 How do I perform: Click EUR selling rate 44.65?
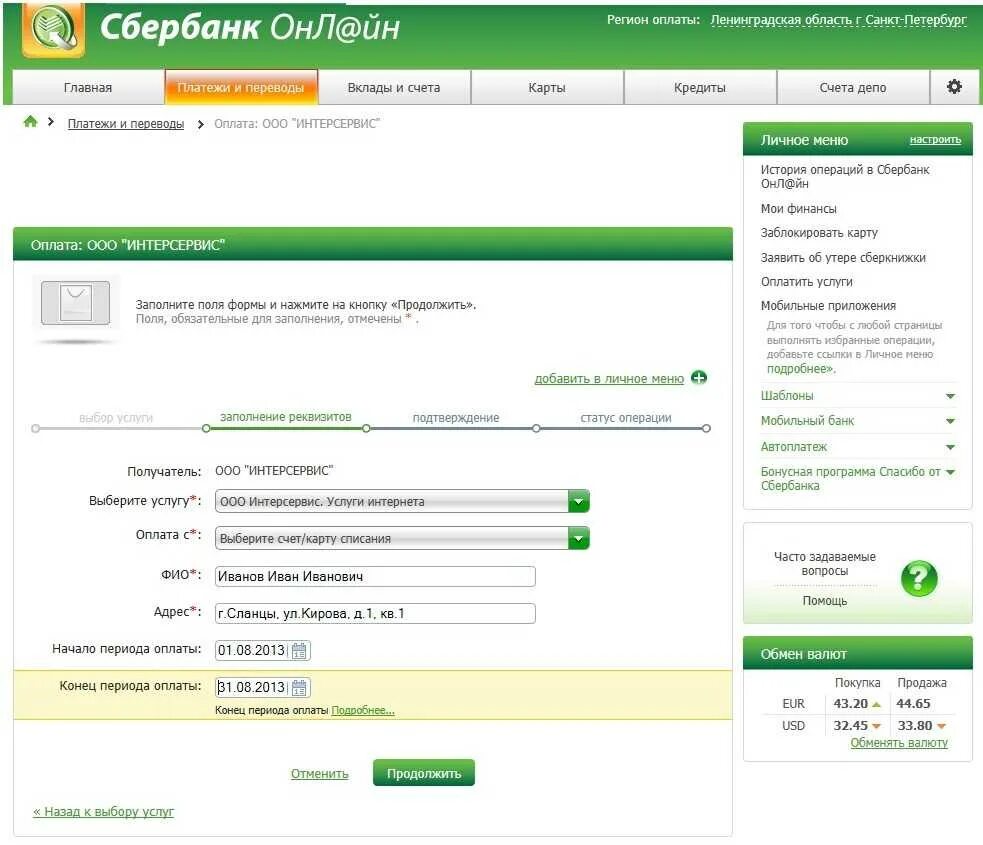[913, 703]
